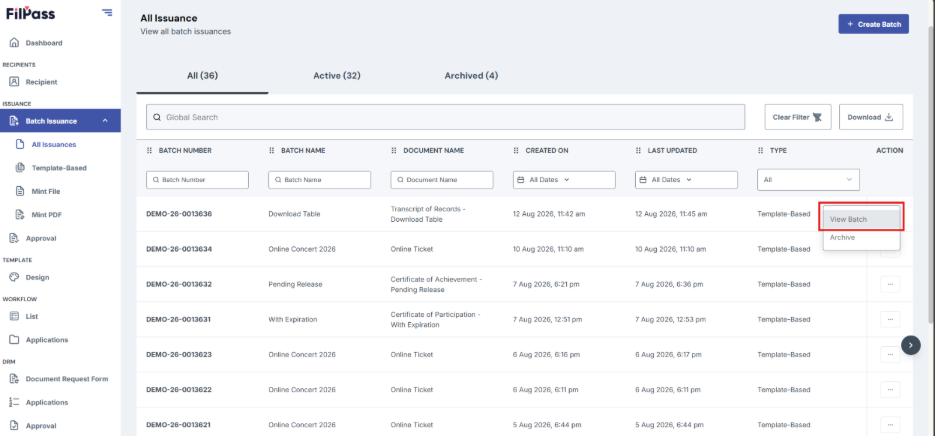Image resolution: width=936 pixels, height=436 pixels.
Task: Click the Document Request Form icon
Action: 15,379
